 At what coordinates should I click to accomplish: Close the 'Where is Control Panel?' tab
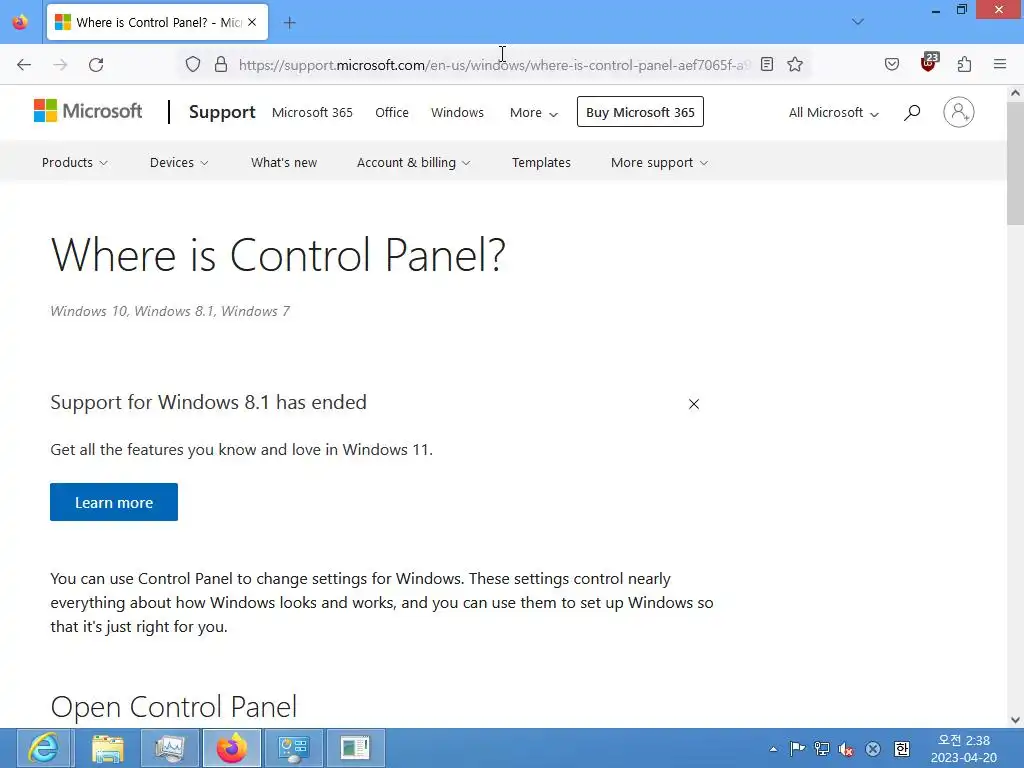252,22
